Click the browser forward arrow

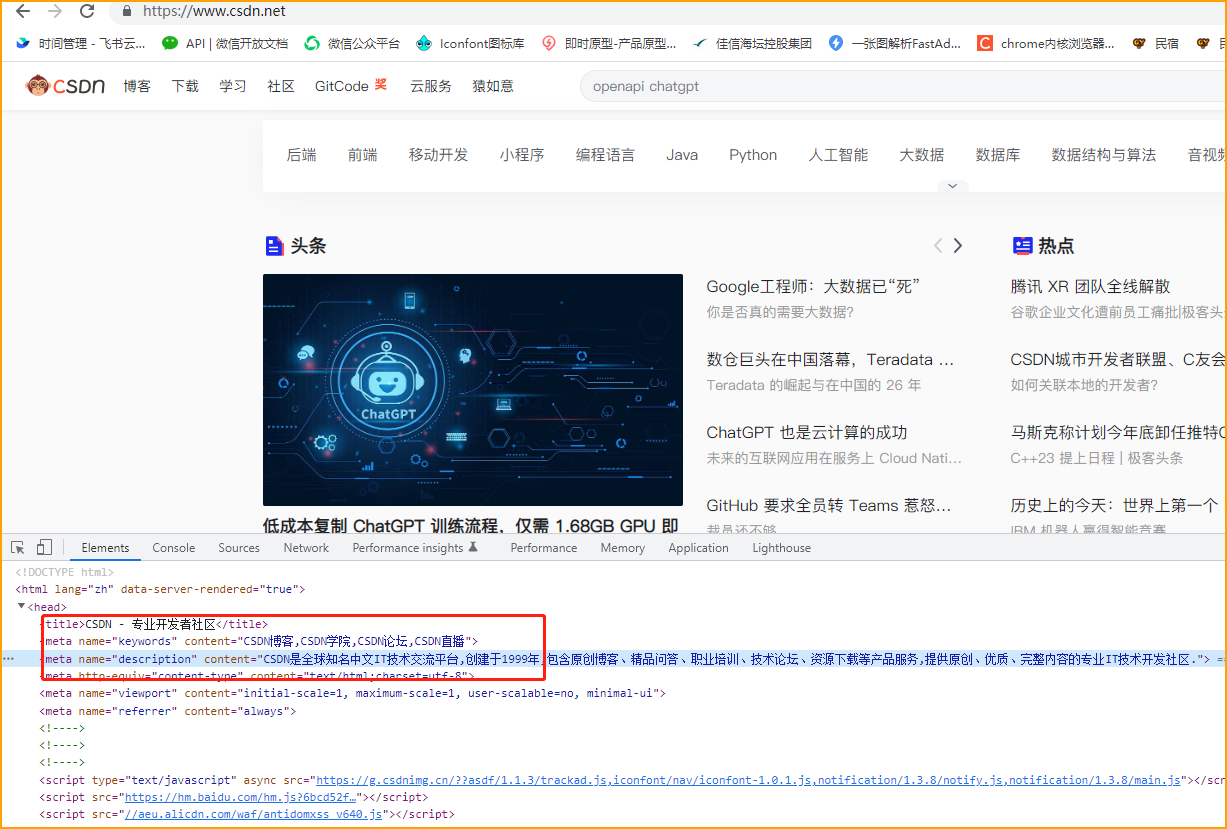[x=55, y=11]
